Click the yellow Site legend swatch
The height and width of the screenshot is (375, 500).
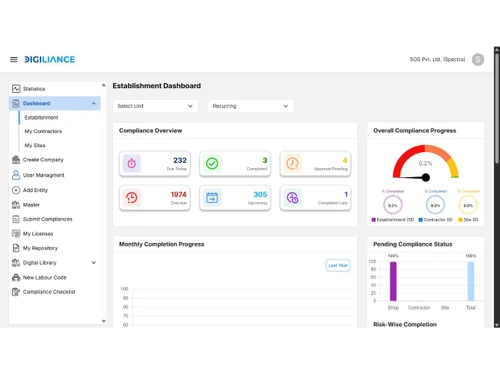coord(460,220)
